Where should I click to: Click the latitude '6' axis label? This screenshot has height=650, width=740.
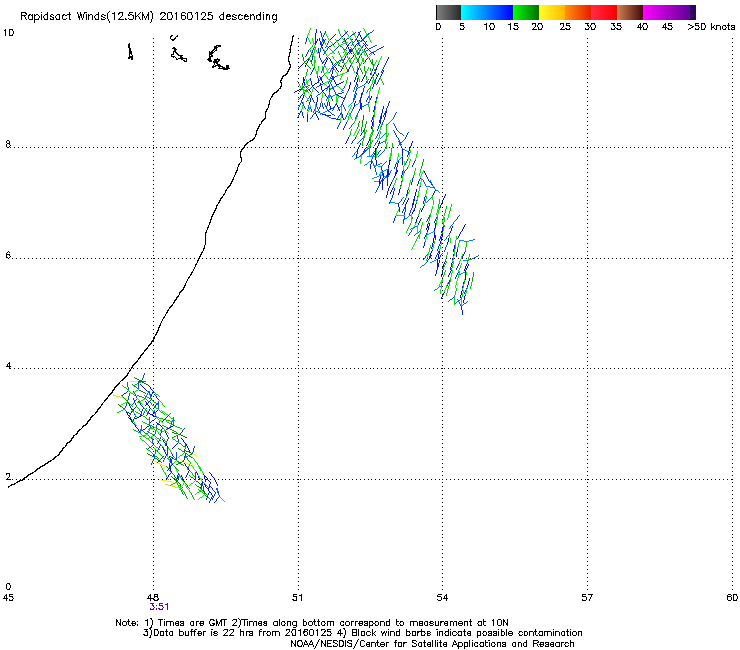tap(8, 255)
